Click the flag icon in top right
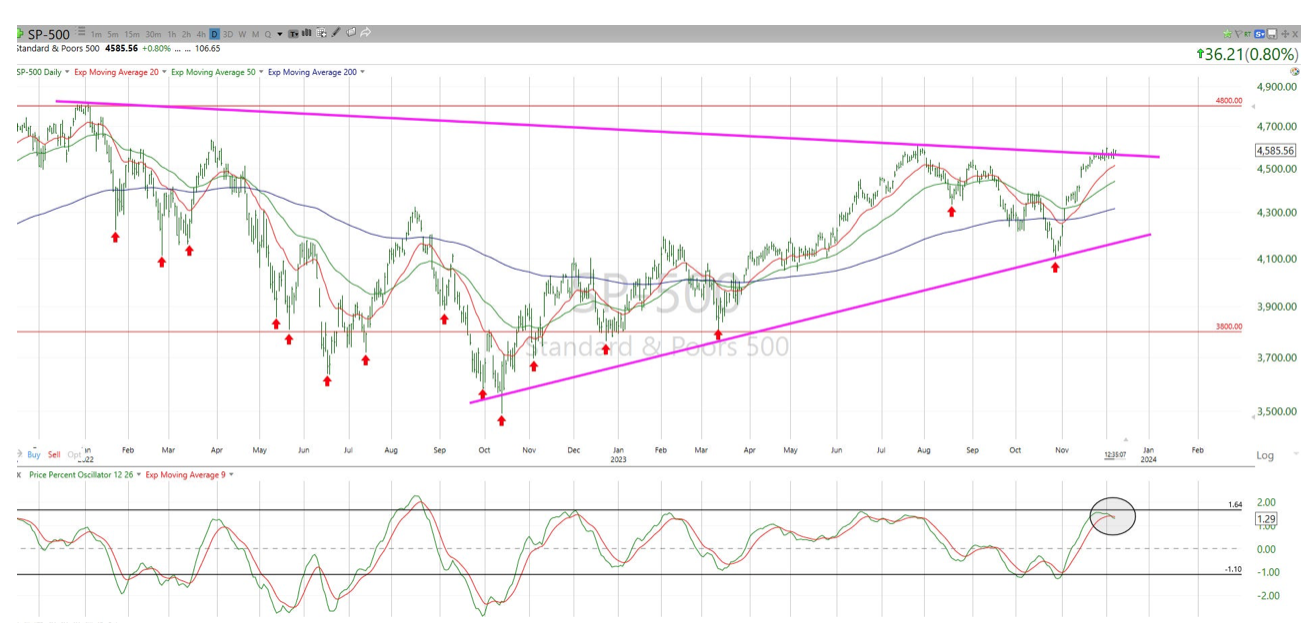 tap(1239, 34)
